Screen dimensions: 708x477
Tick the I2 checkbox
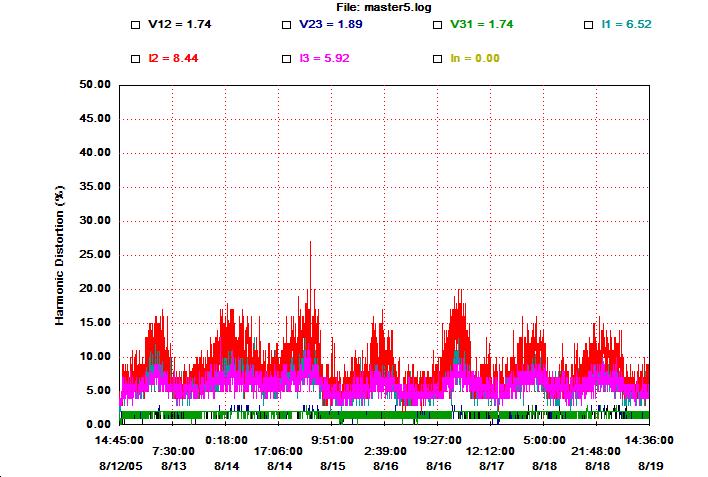(x=136, y=58)
